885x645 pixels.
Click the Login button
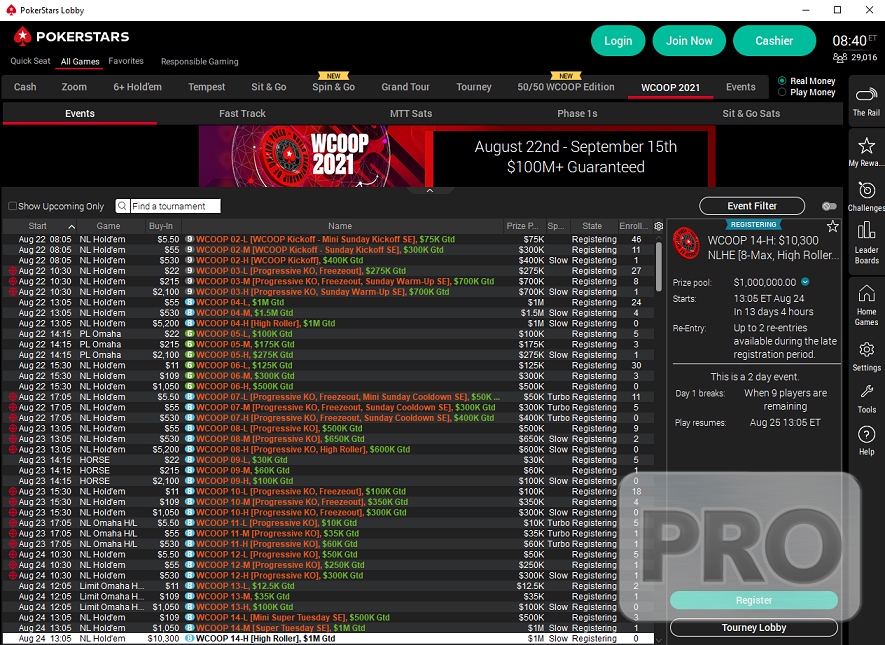tap(618, 41)
